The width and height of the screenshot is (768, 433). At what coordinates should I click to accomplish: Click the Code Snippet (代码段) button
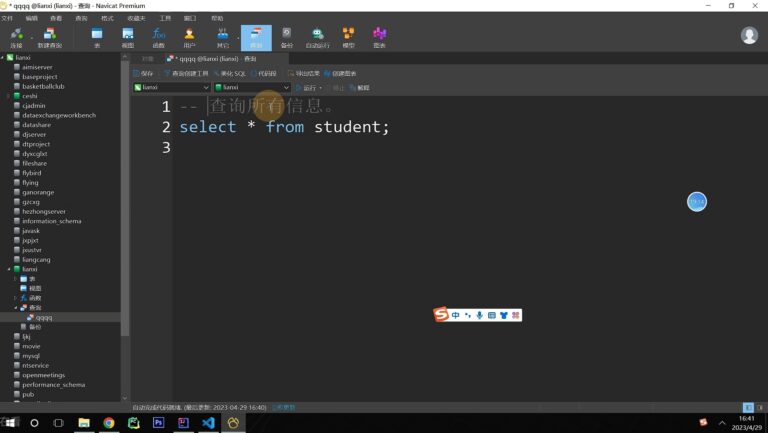click(x=264, y=73)
